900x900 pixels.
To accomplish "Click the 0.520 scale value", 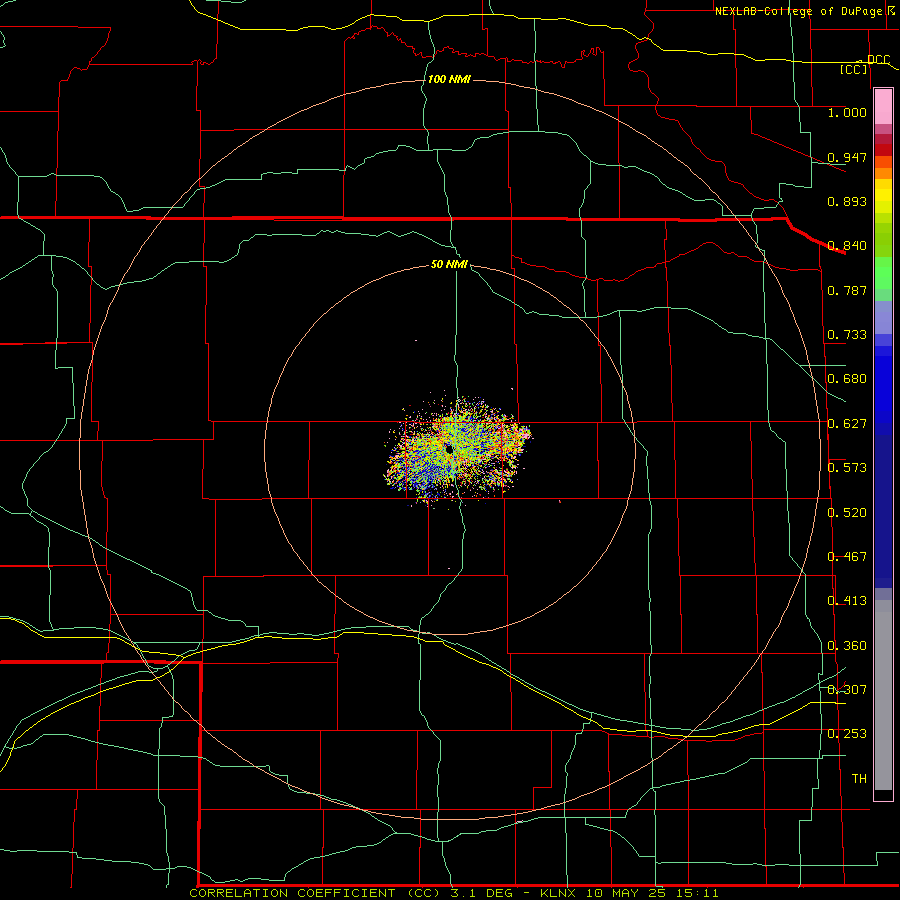I will [847, 513].
